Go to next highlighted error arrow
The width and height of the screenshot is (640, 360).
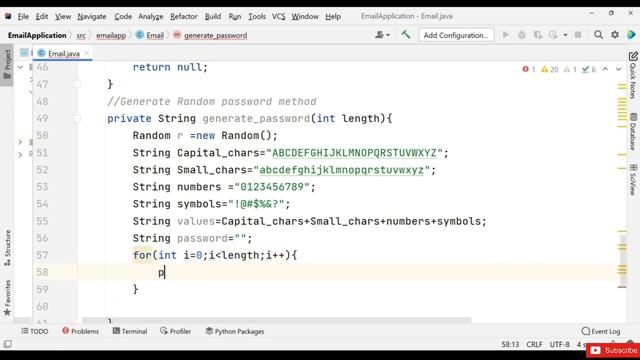click(x=619, y=69)
